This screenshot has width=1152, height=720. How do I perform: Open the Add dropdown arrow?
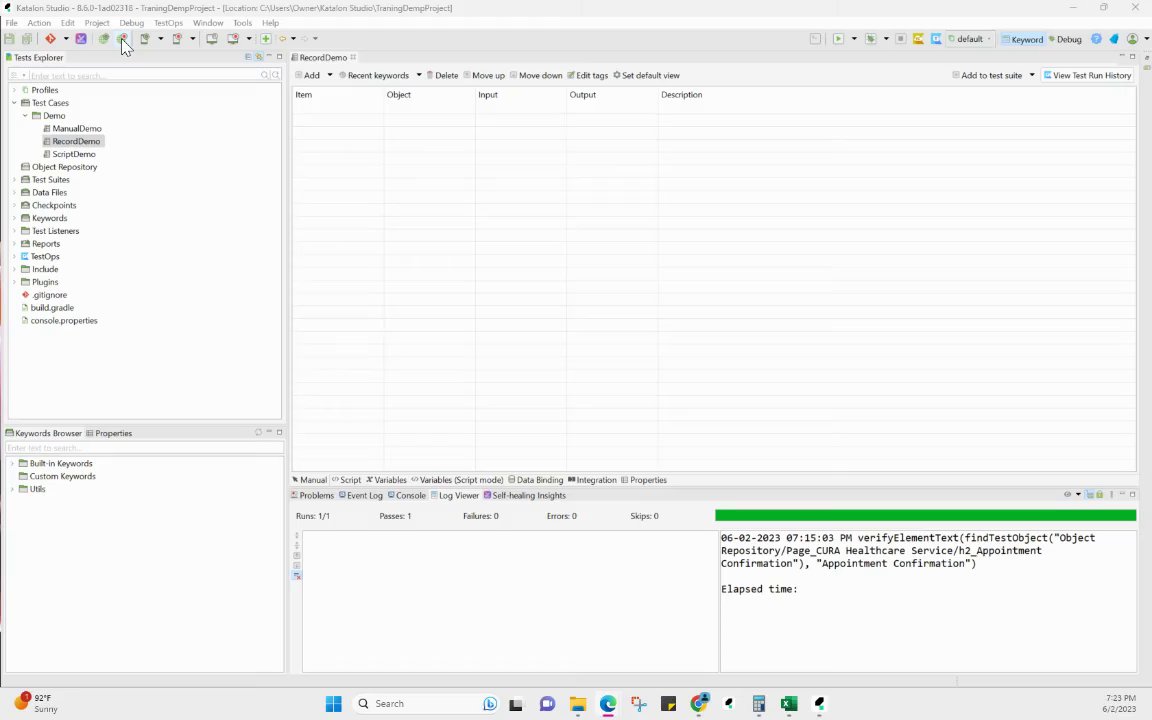pyautogui.click(x=330, y=75)
